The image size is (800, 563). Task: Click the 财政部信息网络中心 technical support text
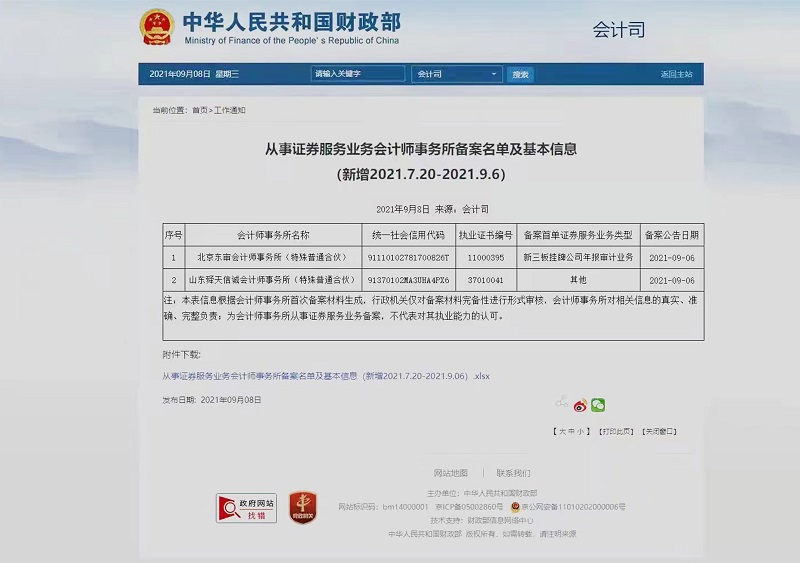click(x=501, y=521)
